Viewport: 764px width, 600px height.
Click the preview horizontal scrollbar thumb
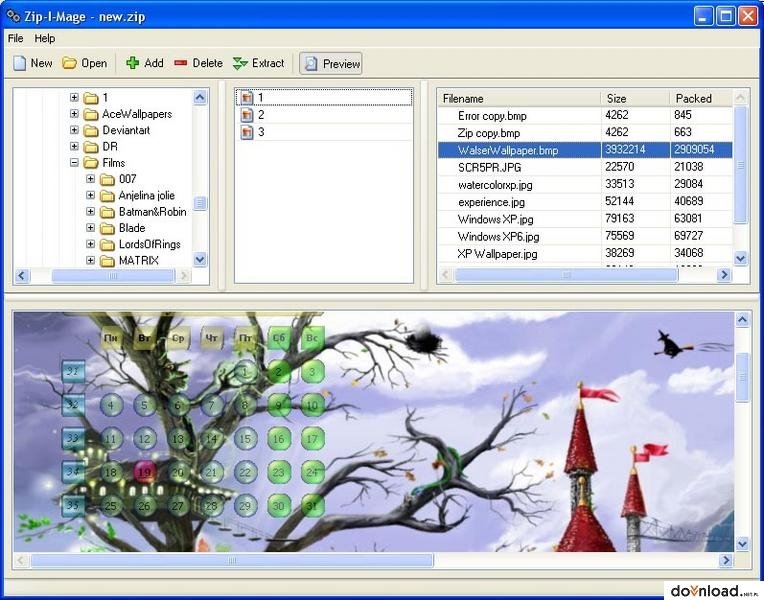pyautogui.click(x=232, y=561)
